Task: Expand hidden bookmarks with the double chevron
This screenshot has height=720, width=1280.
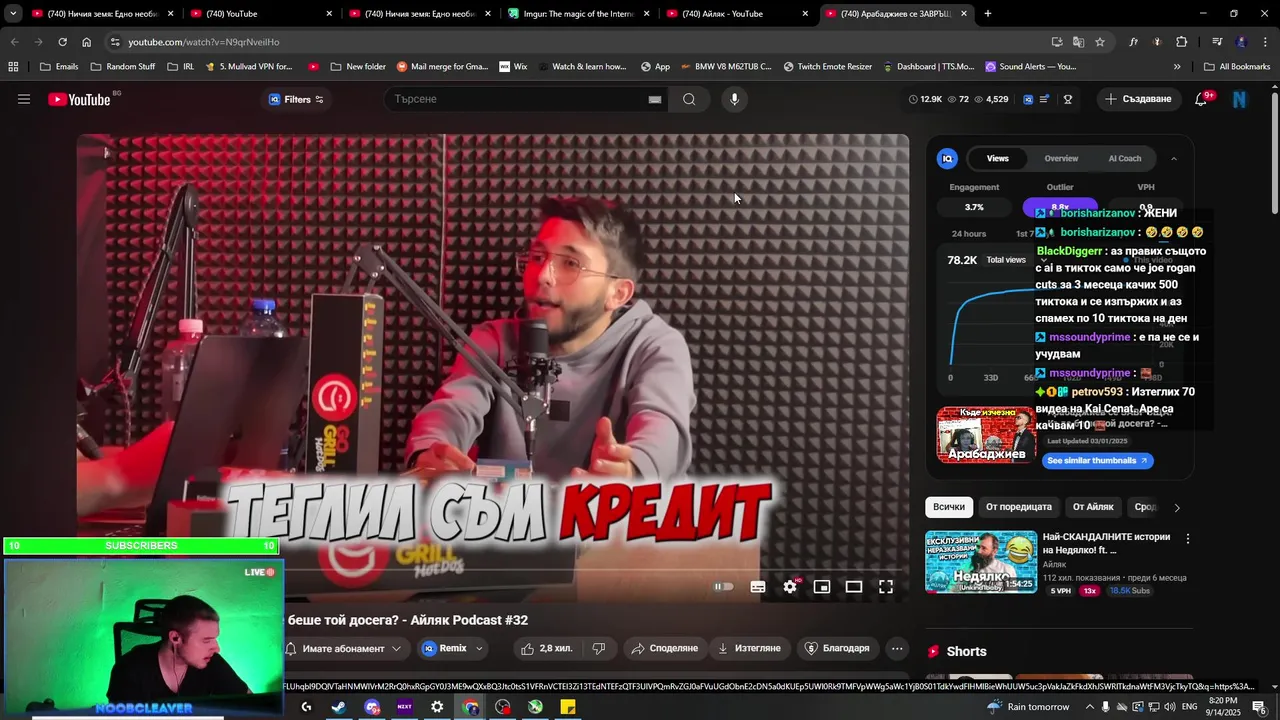Action: coord(1177,67)
